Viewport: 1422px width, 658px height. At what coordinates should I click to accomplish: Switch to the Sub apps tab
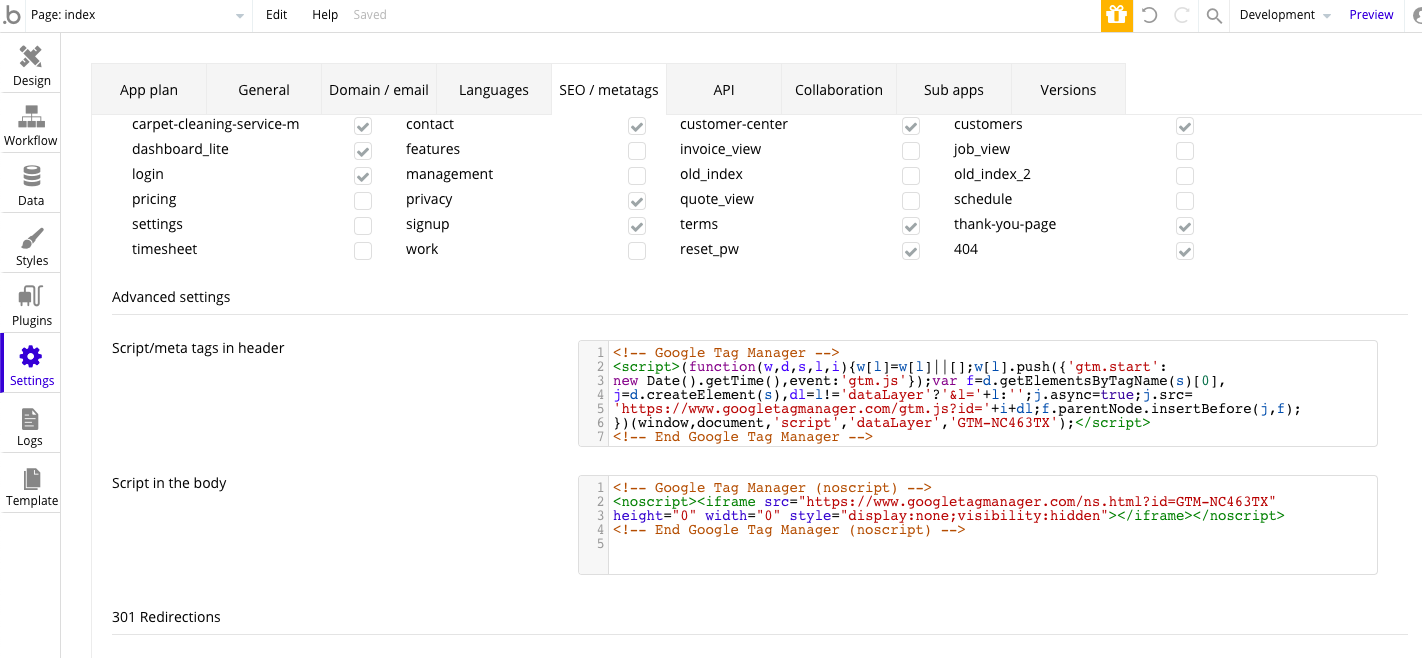click(954, 90)
